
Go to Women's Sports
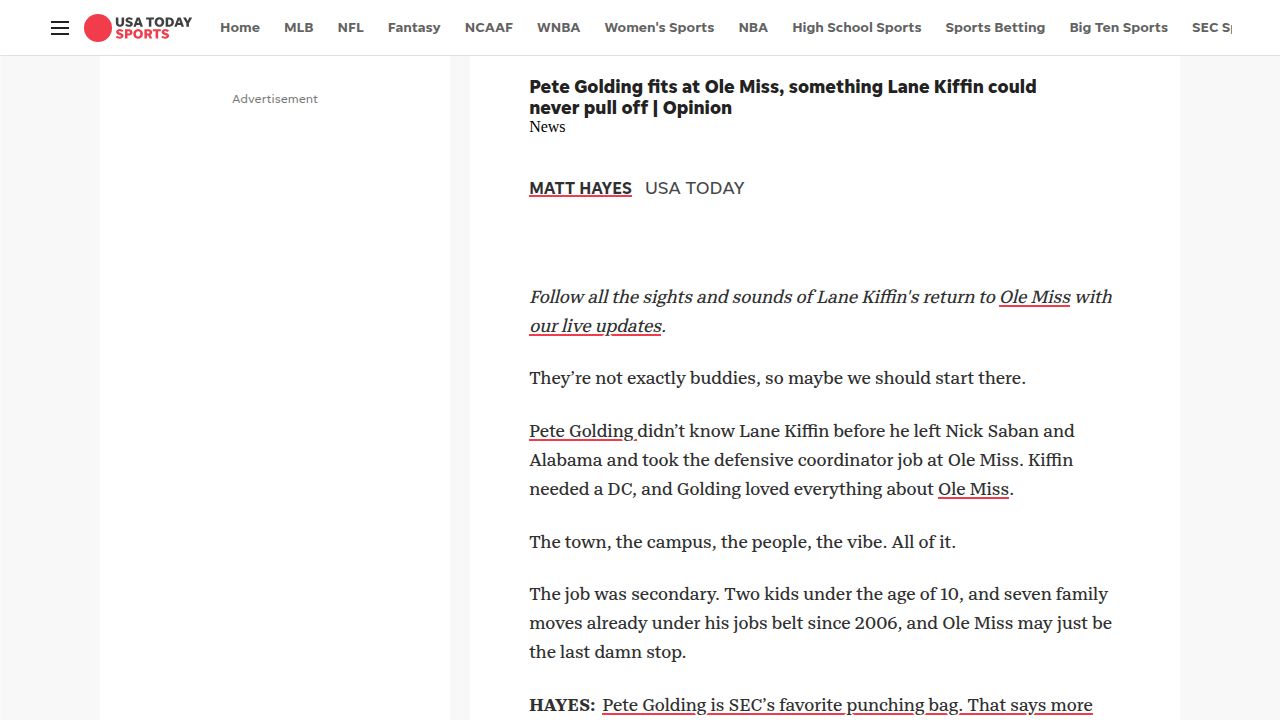pyautogui.click(x=659, y=28)
